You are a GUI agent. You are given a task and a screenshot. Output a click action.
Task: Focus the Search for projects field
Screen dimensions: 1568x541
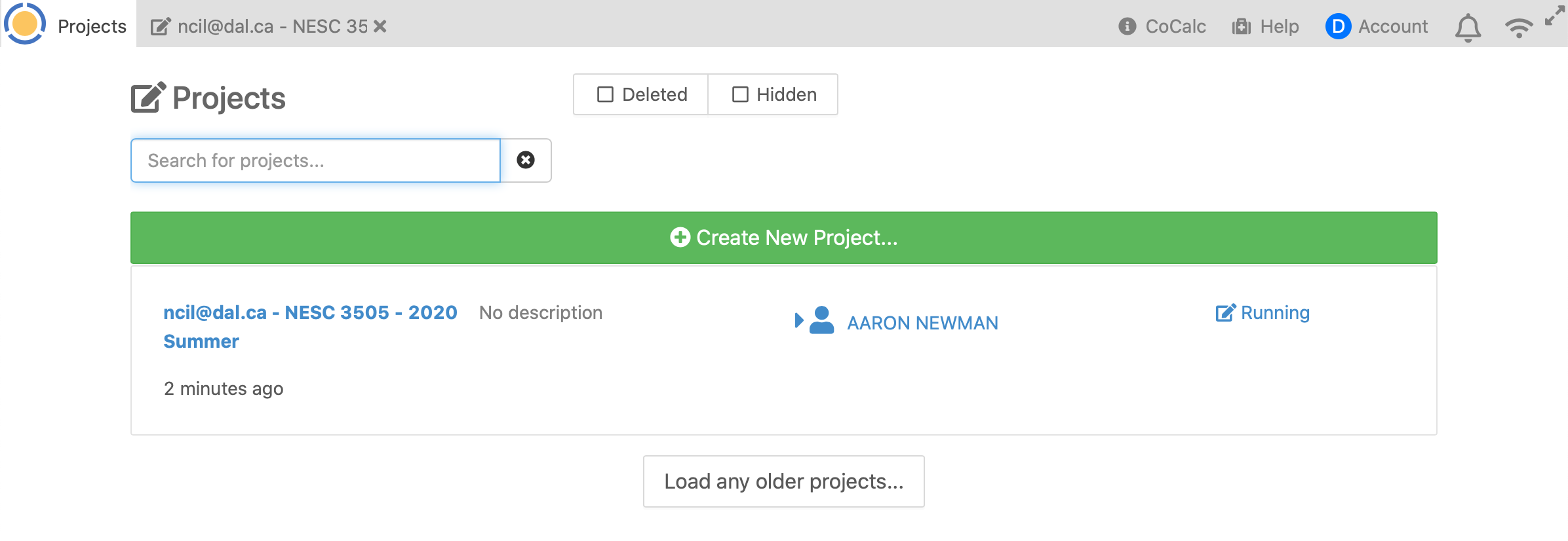point(315,160)
